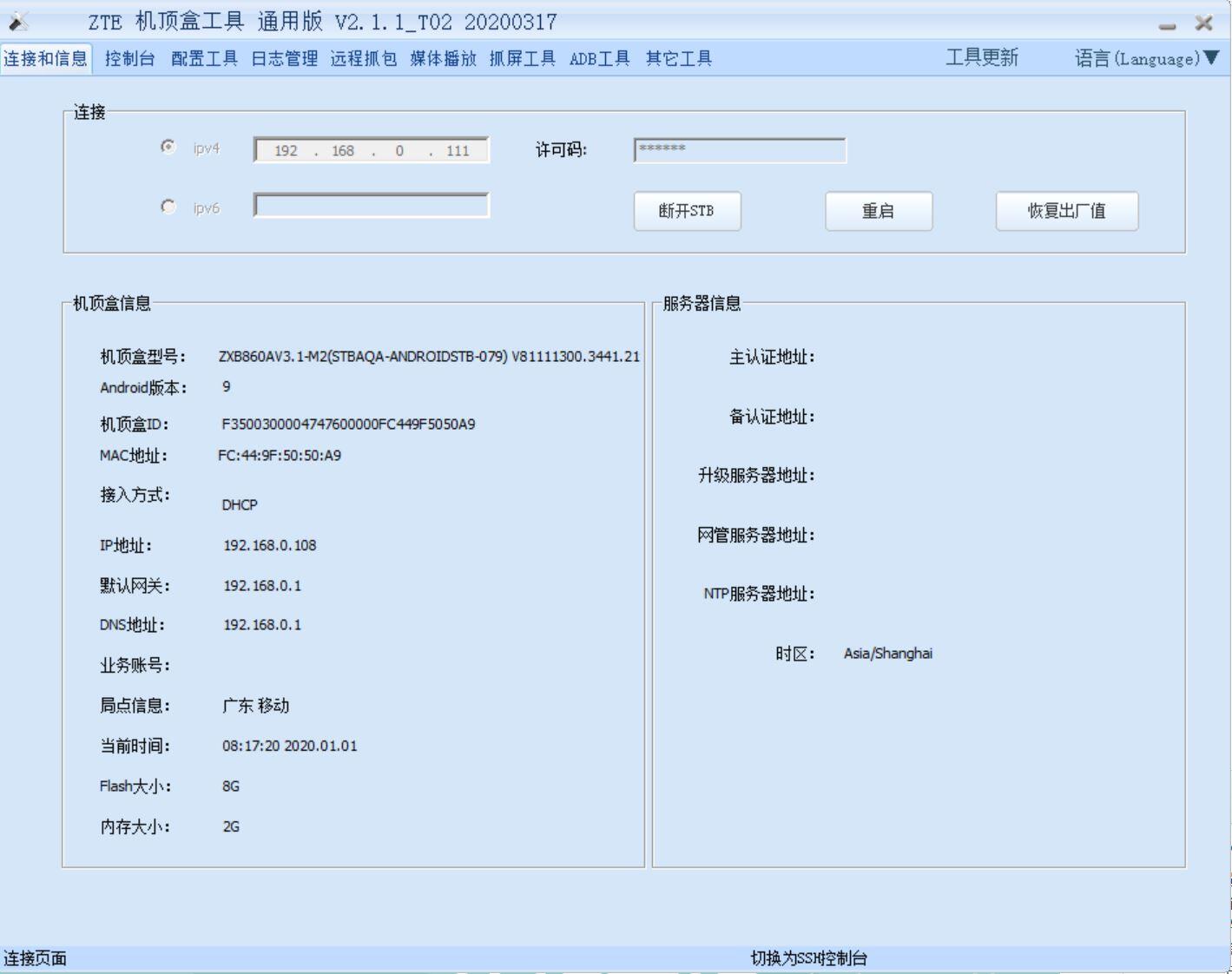The height and width of the screenshot is (974, 1232).
Task: Click the ZTE tool app icon in title bar
Action: (18, 22)
